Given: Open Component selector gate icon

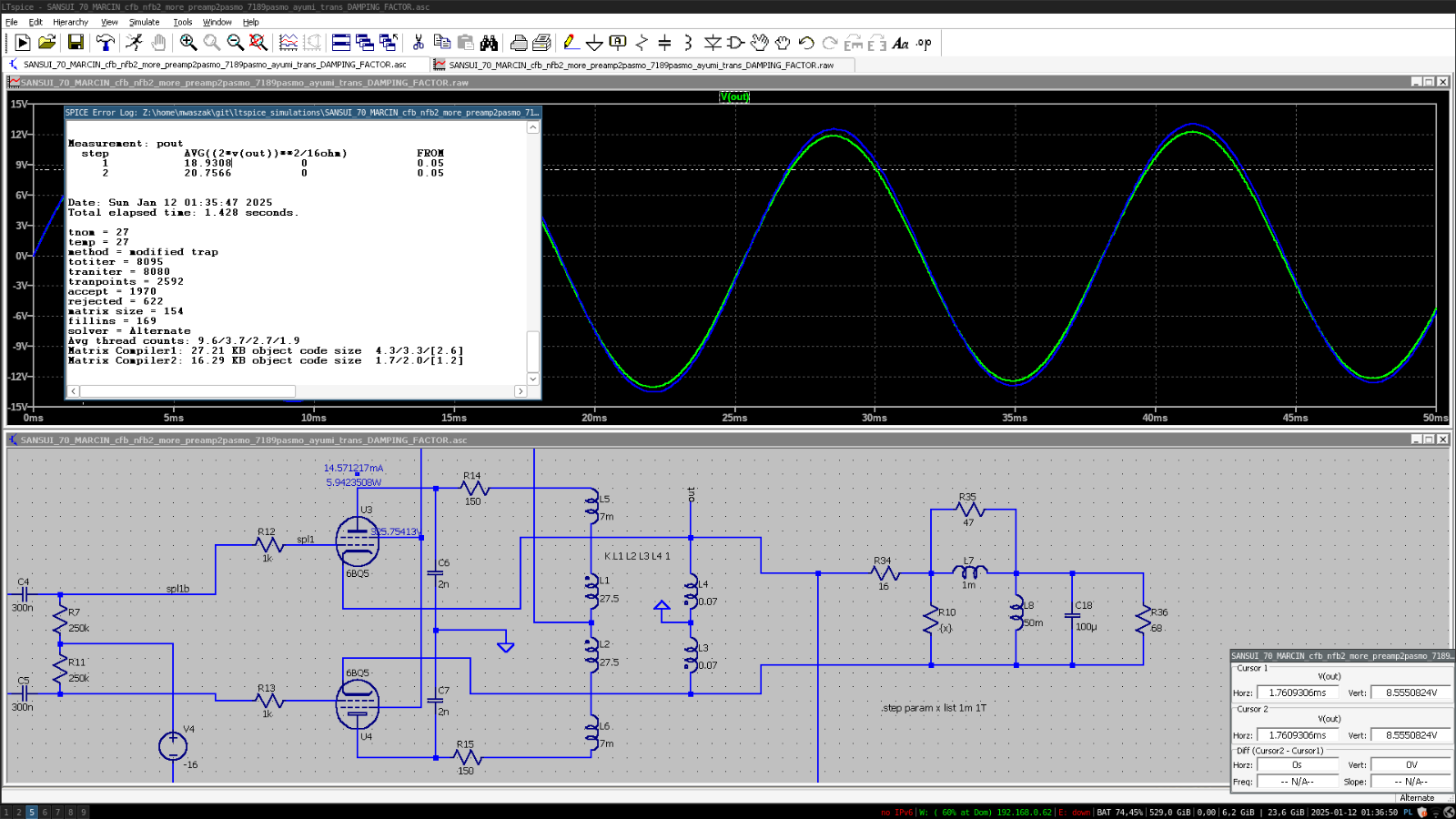Looking at the screenshot, I should click(736, 42).
